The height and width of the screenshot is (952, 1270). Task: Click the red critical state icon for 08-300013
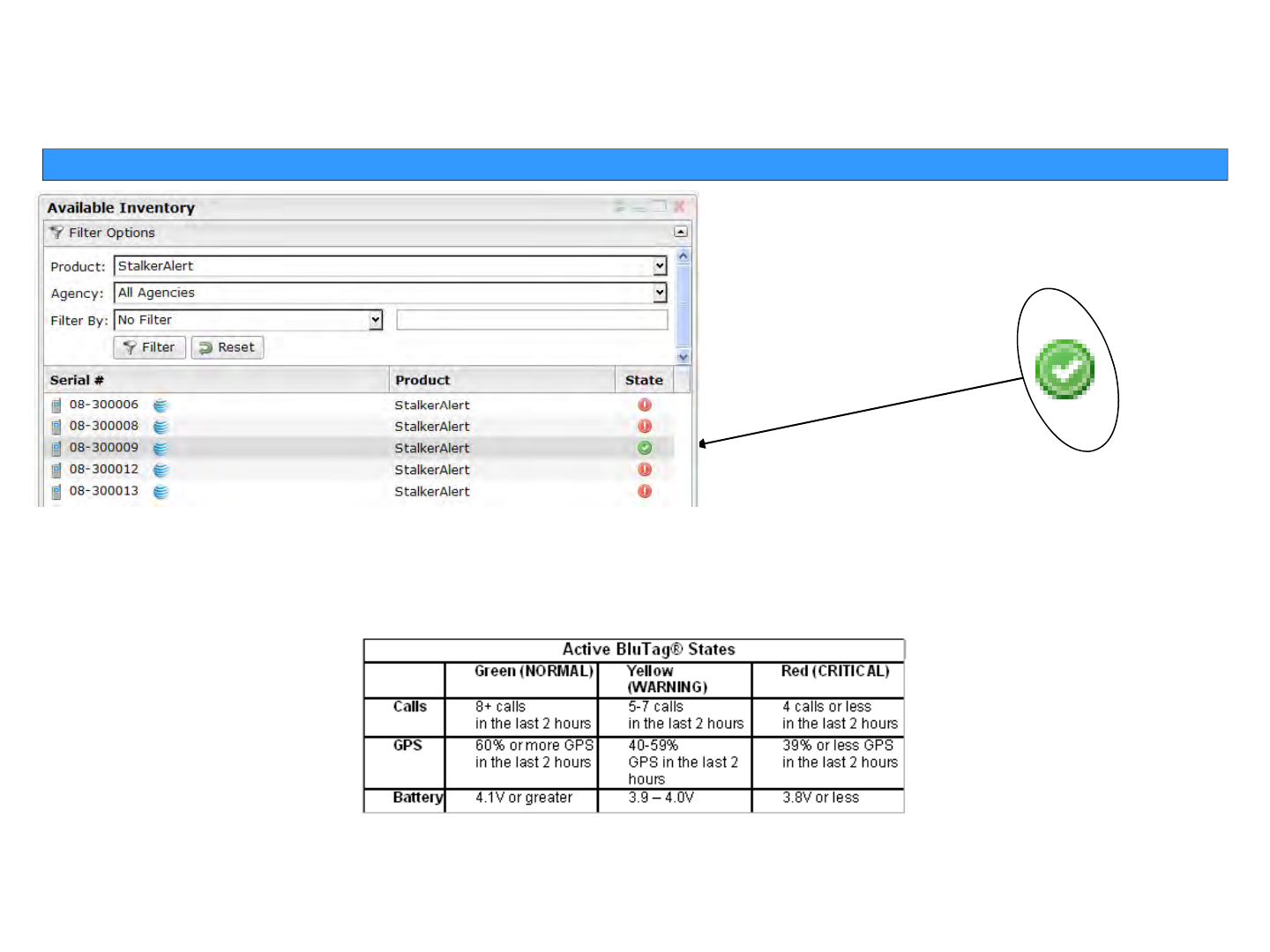tap(645, 491)
